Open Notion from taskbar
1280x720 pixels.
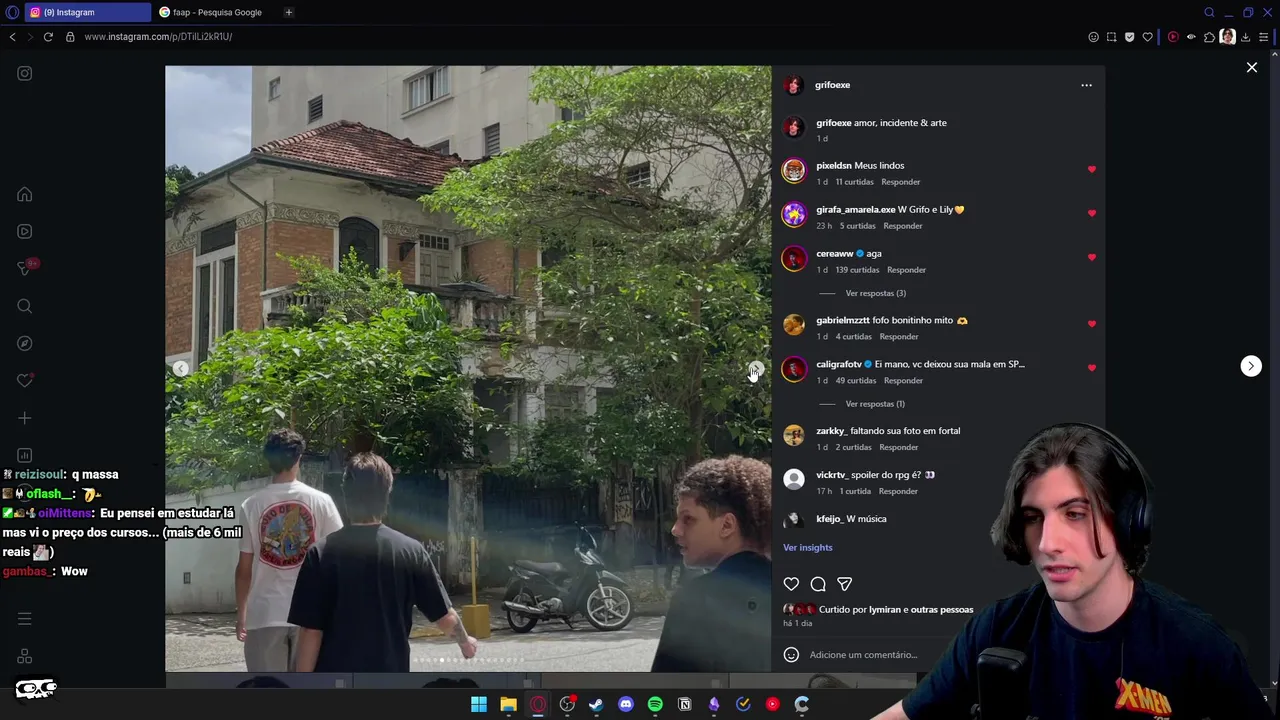(x=685, y=704)
